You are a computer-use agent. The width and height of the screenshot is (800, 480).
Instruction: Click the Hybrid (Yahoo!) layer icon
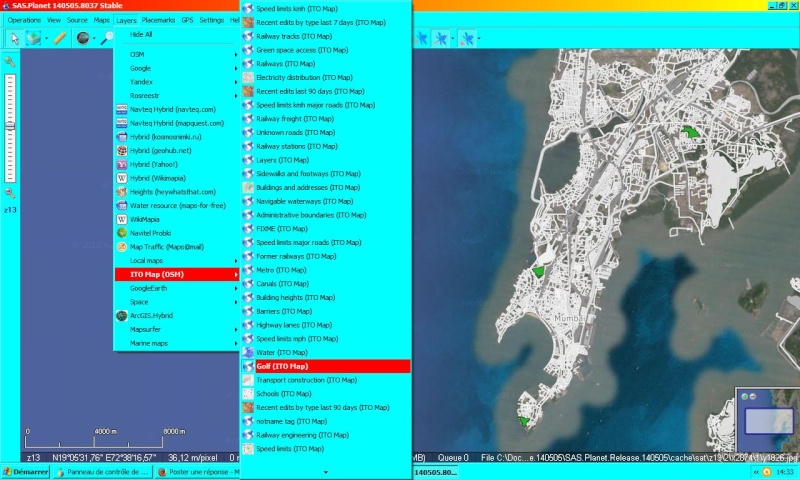coord(121,164)
